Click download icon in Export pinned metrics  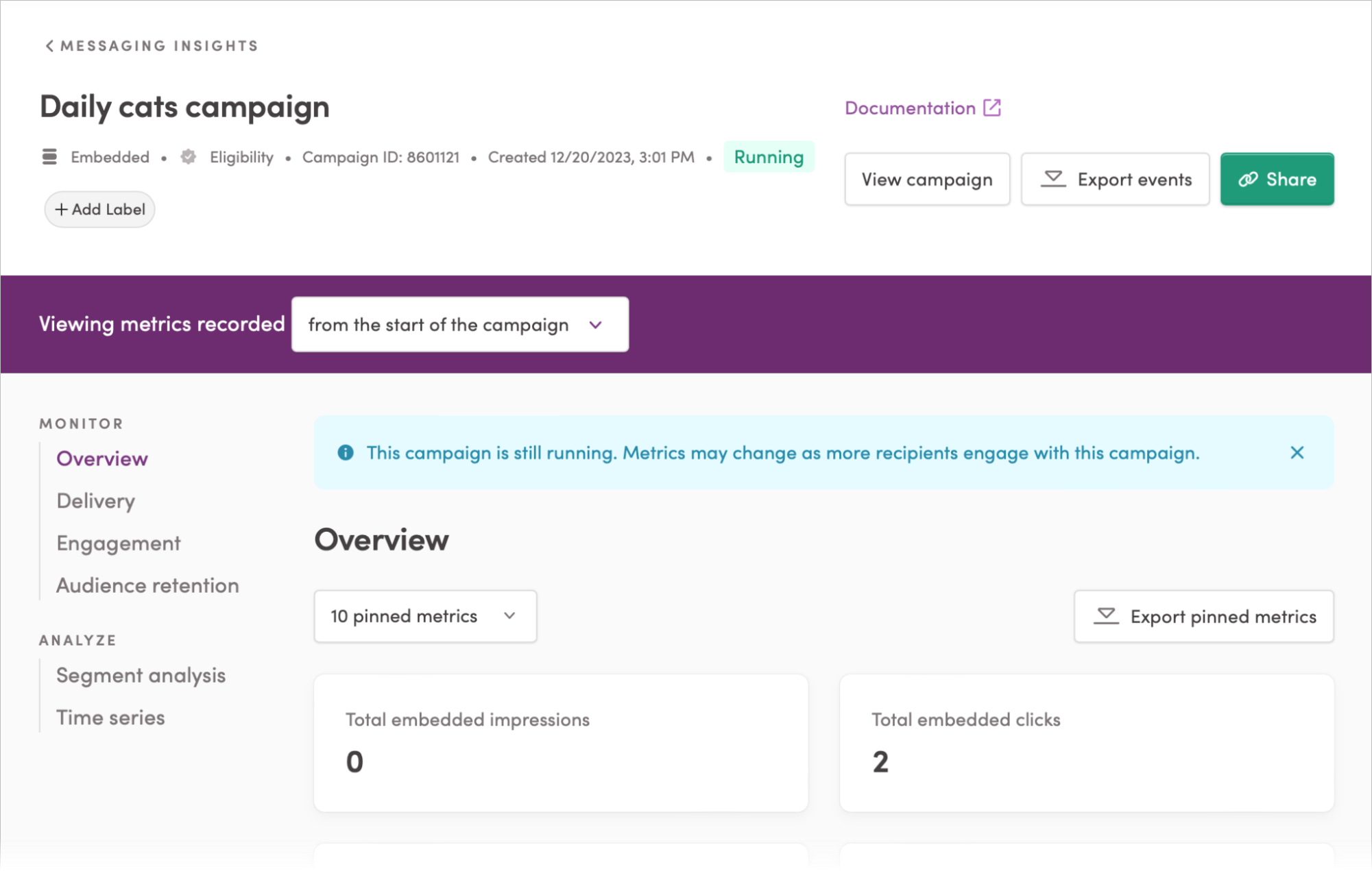click(1106, 616)
